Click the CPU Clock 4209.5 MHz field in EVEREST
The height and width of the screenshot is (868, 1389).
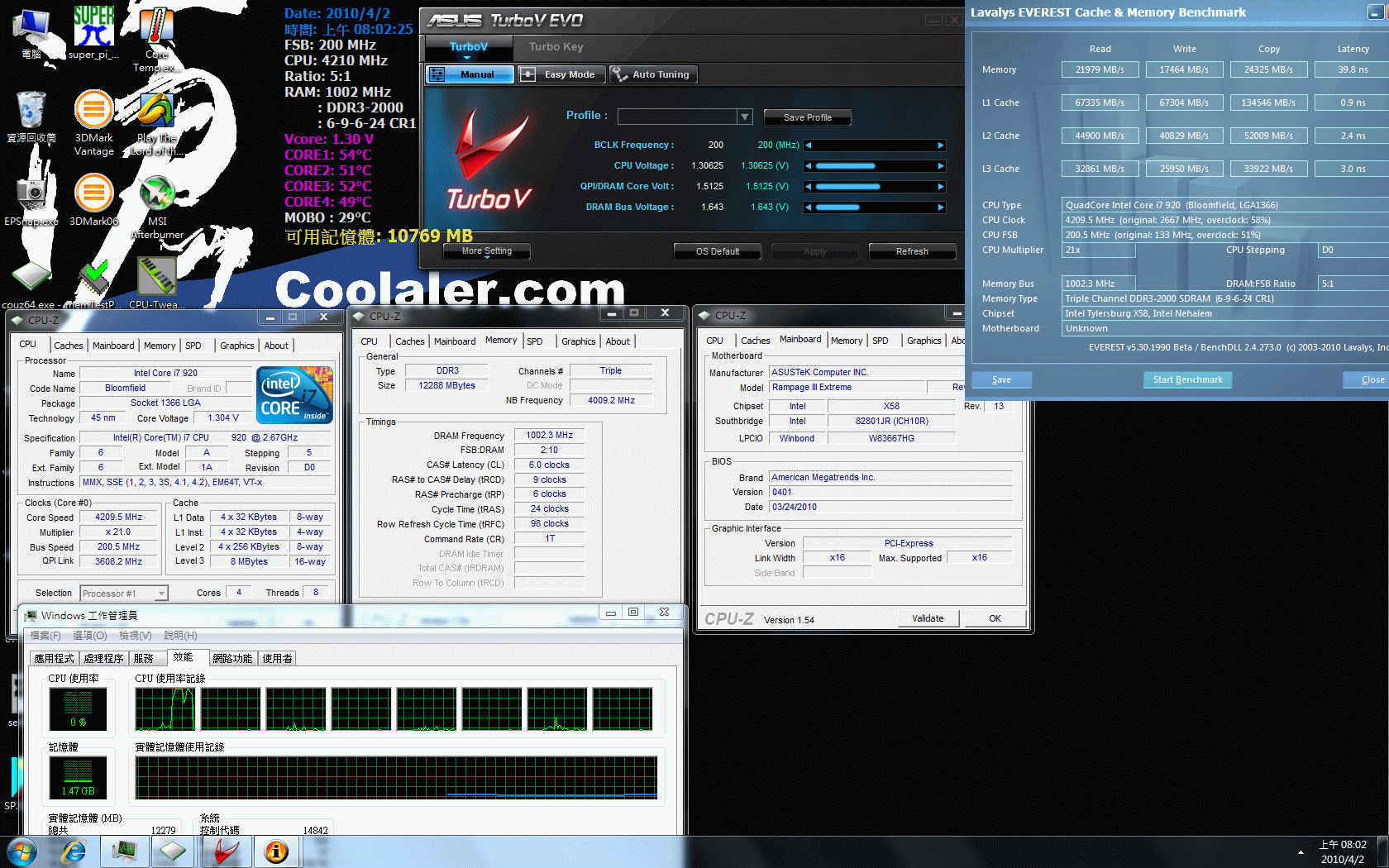[x=1225, y=220]
